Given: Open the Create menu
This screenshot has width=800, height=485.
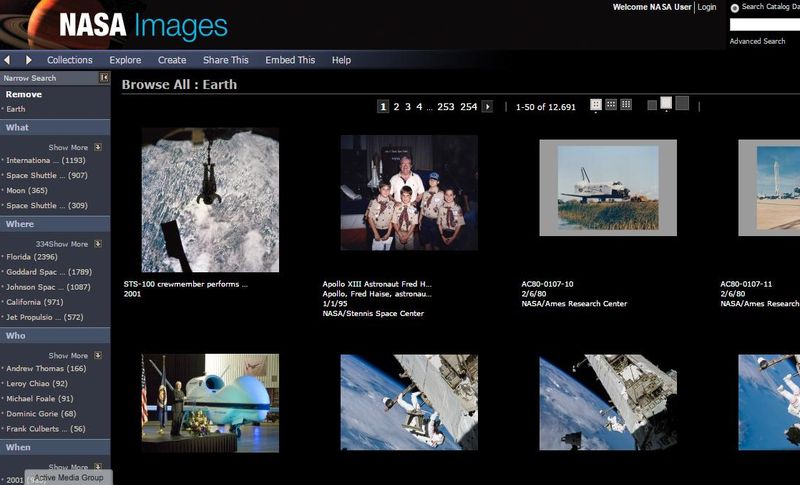Looking at the screenshot, I should (172, 60).
